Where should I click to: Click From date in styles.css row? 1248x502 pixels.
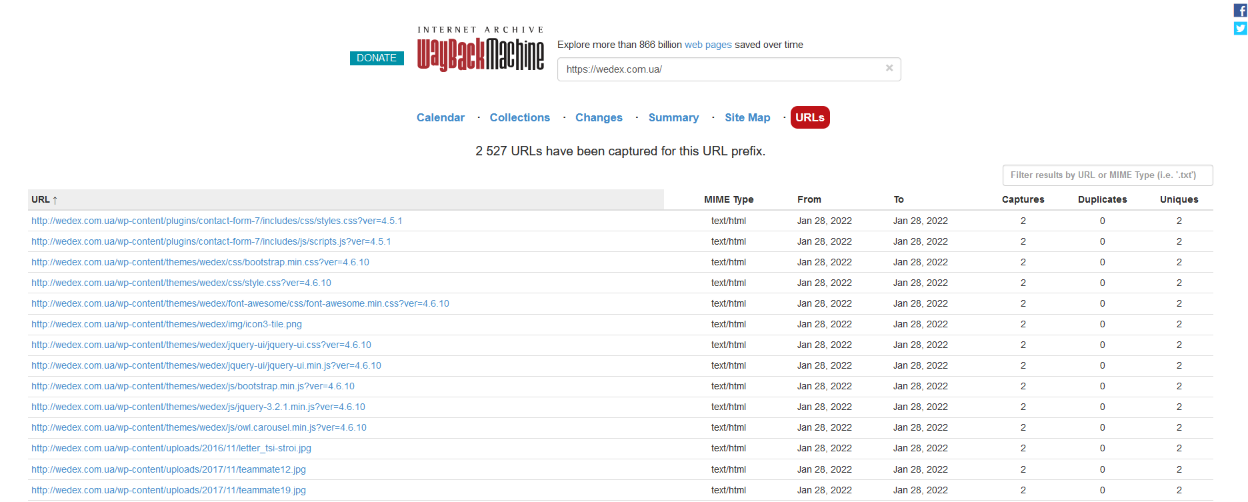[824, 220]
